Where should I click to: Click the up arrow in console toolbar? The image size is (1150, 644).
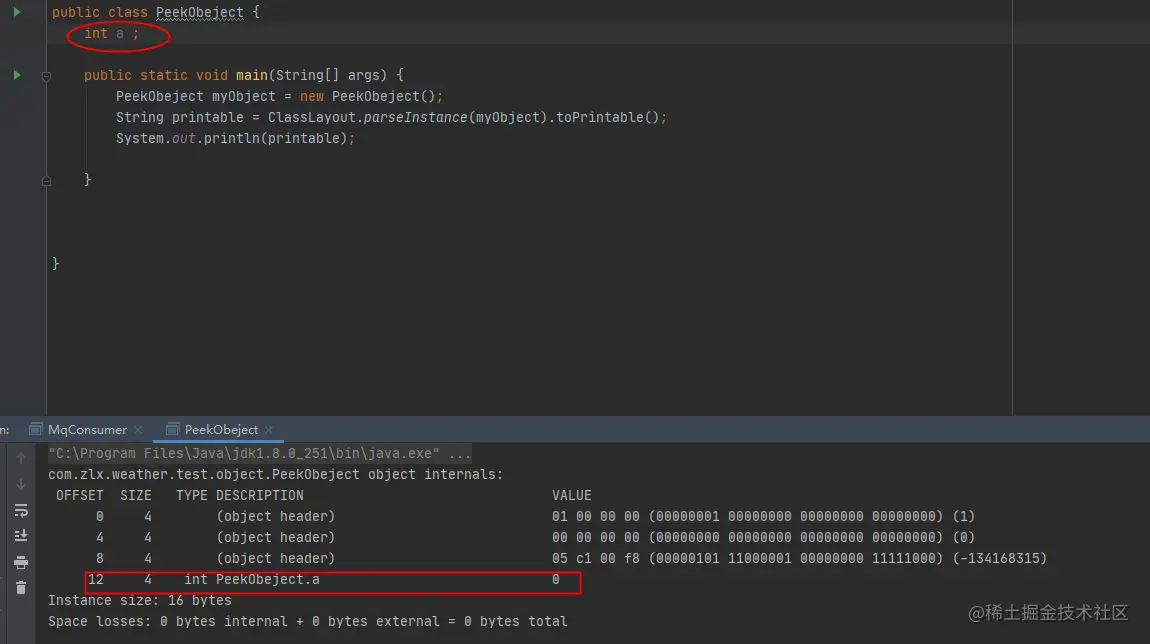click(21, 458)
